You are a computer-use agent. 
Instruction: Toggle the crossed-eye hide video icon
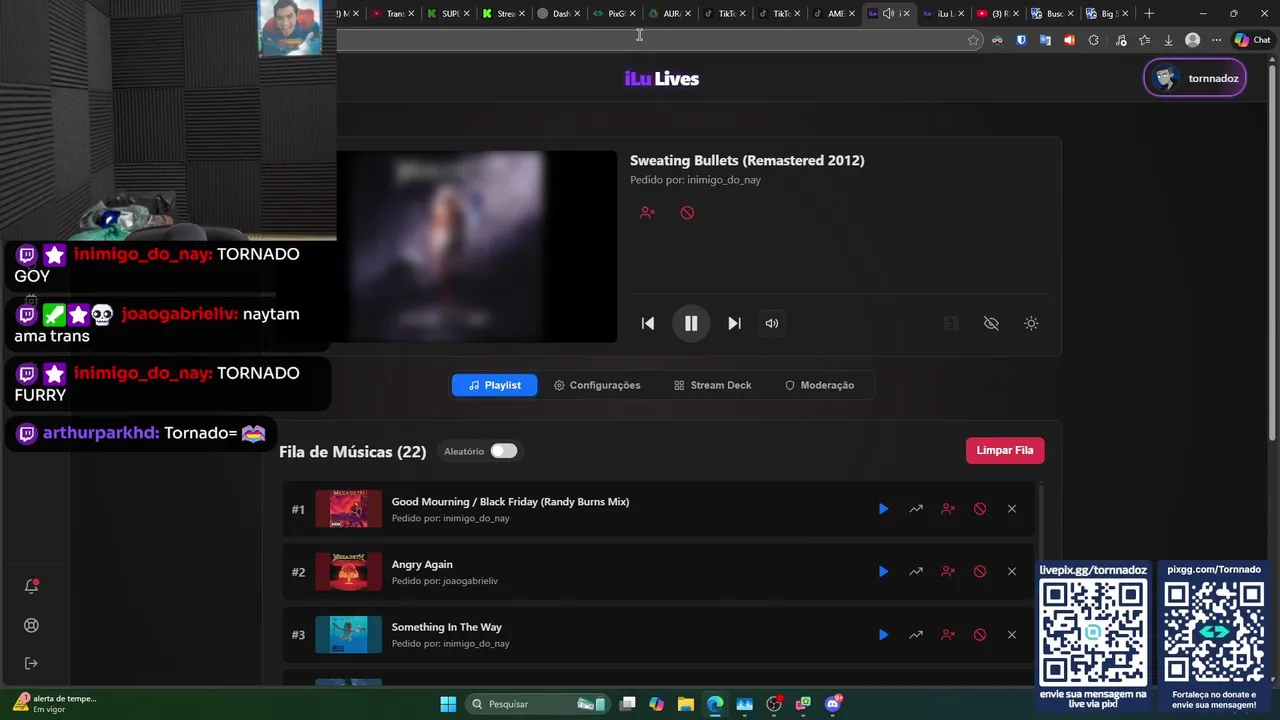991,323
